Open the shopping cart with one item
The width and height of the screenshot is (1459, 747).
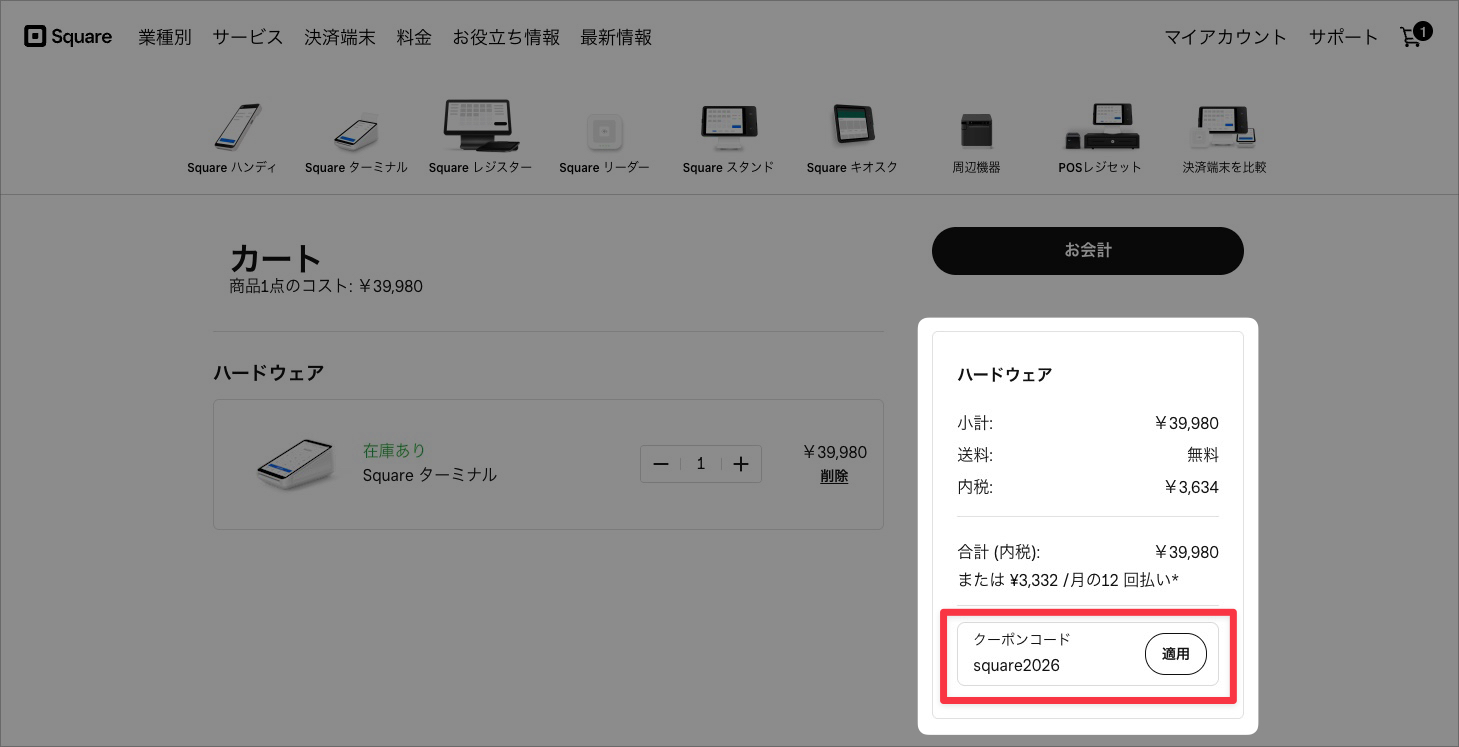[x=1412, y=36]
